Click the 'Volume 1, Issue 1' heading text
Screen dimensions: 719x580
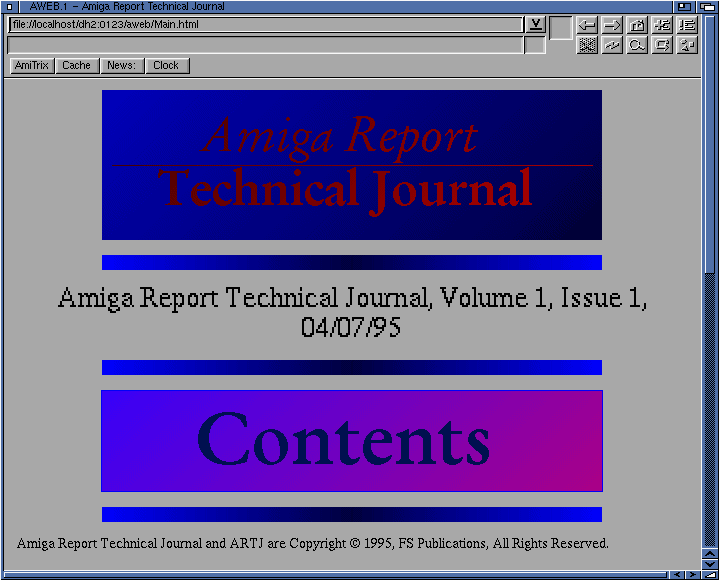[x=543, y=298]
